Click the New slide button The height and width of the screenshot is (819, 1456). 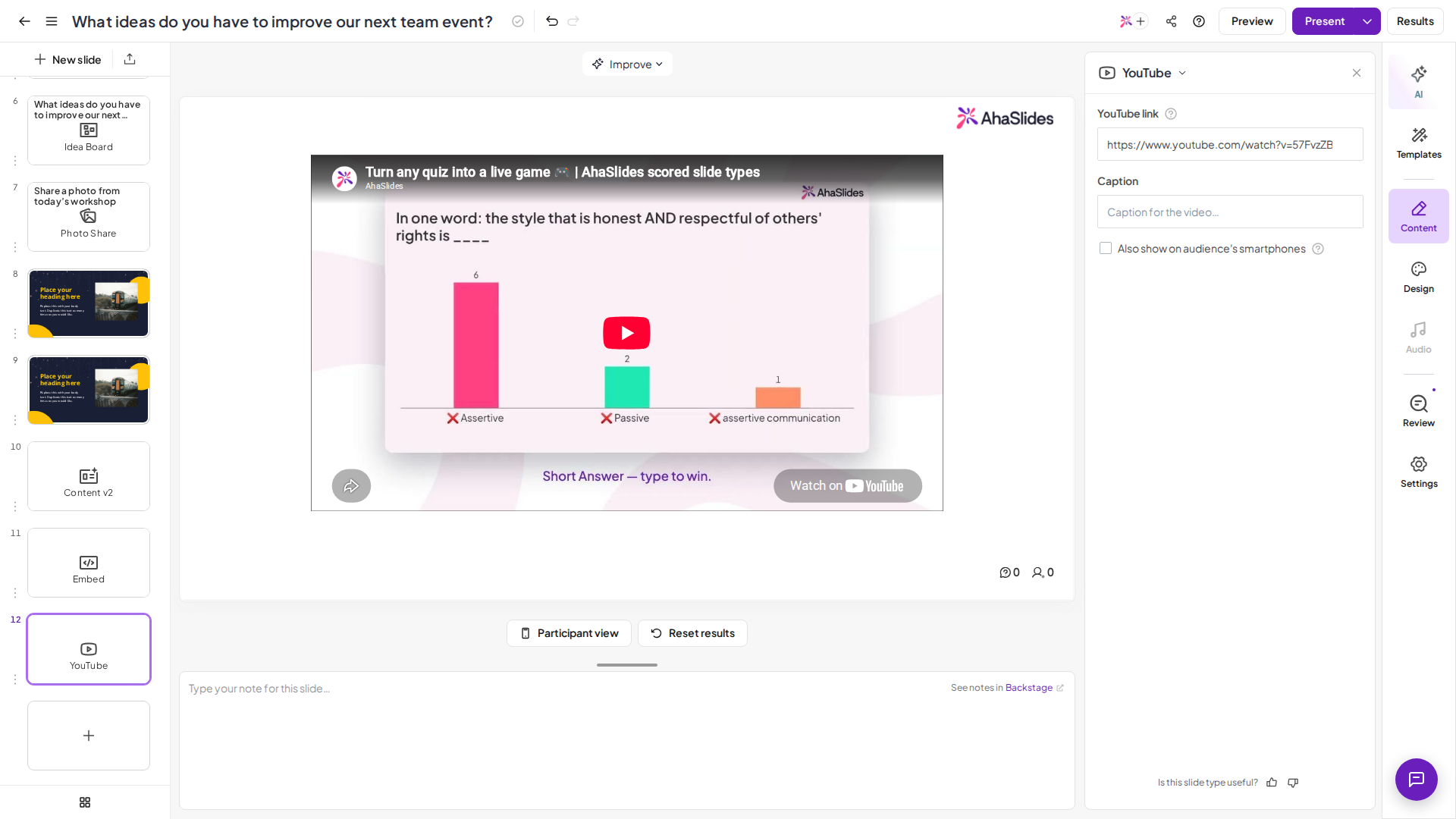(x=68, y=59)
